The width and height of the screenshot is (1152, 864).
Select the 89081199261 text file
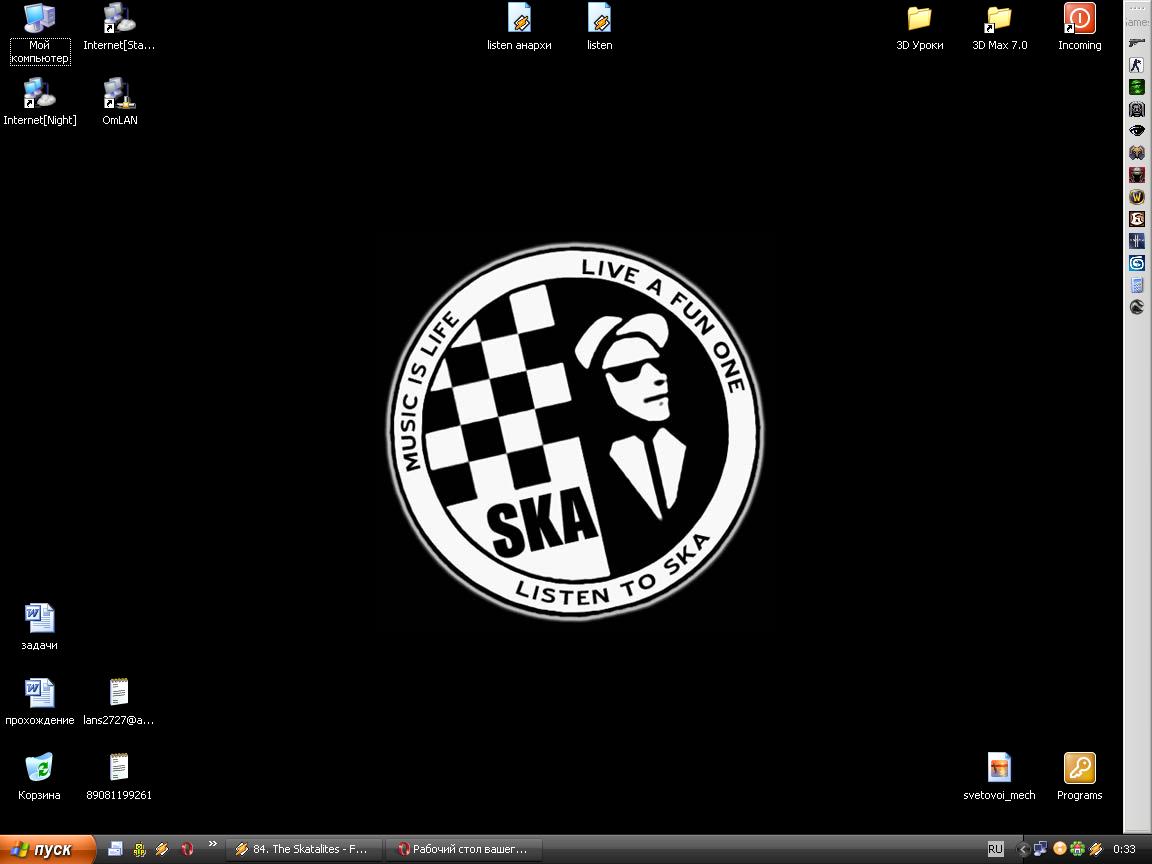[119, 777]
